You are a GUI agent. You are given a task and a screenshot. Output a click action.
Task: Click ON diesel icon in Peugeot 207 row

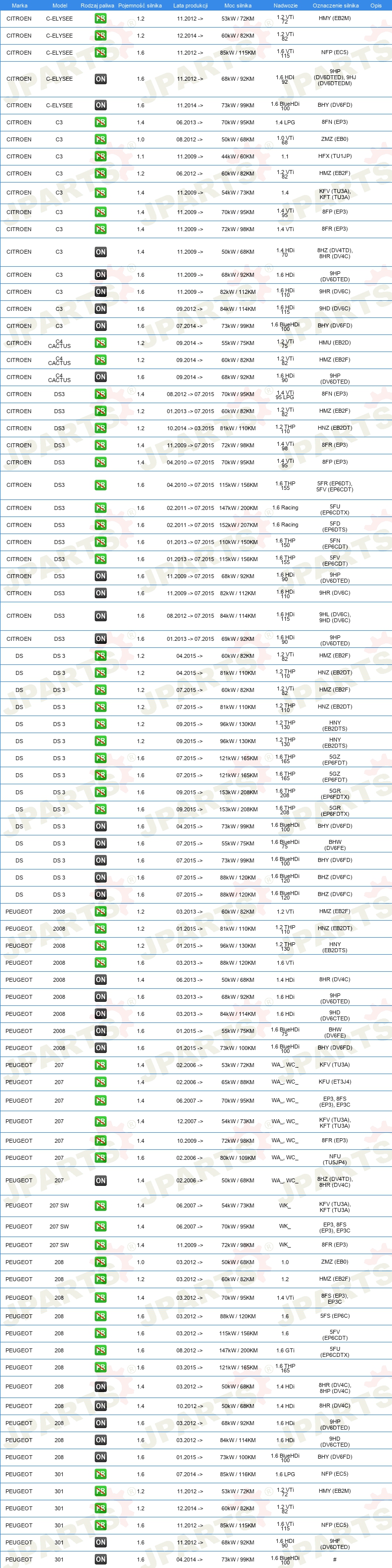(100, 1181)
